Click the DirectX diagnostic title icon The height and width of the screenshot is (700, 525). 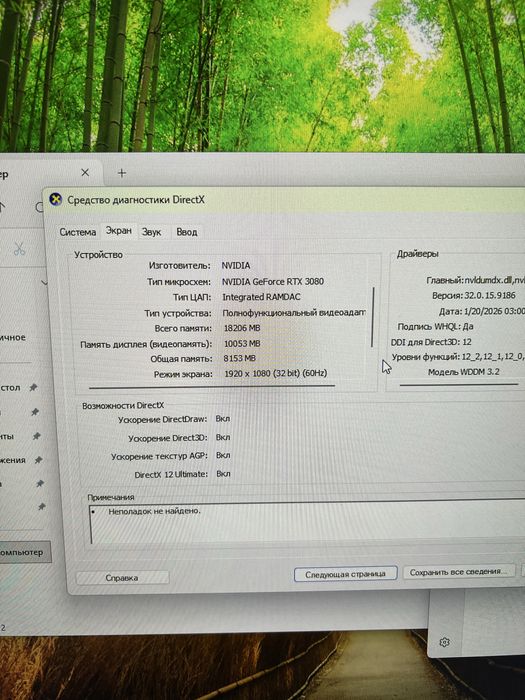55,199
